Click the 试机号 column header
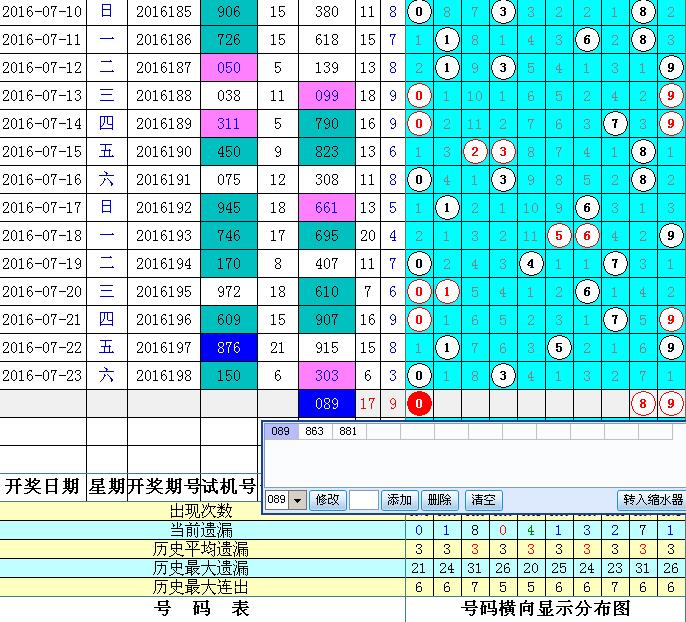The image size is (686, 622). click(x=227, y=487)
